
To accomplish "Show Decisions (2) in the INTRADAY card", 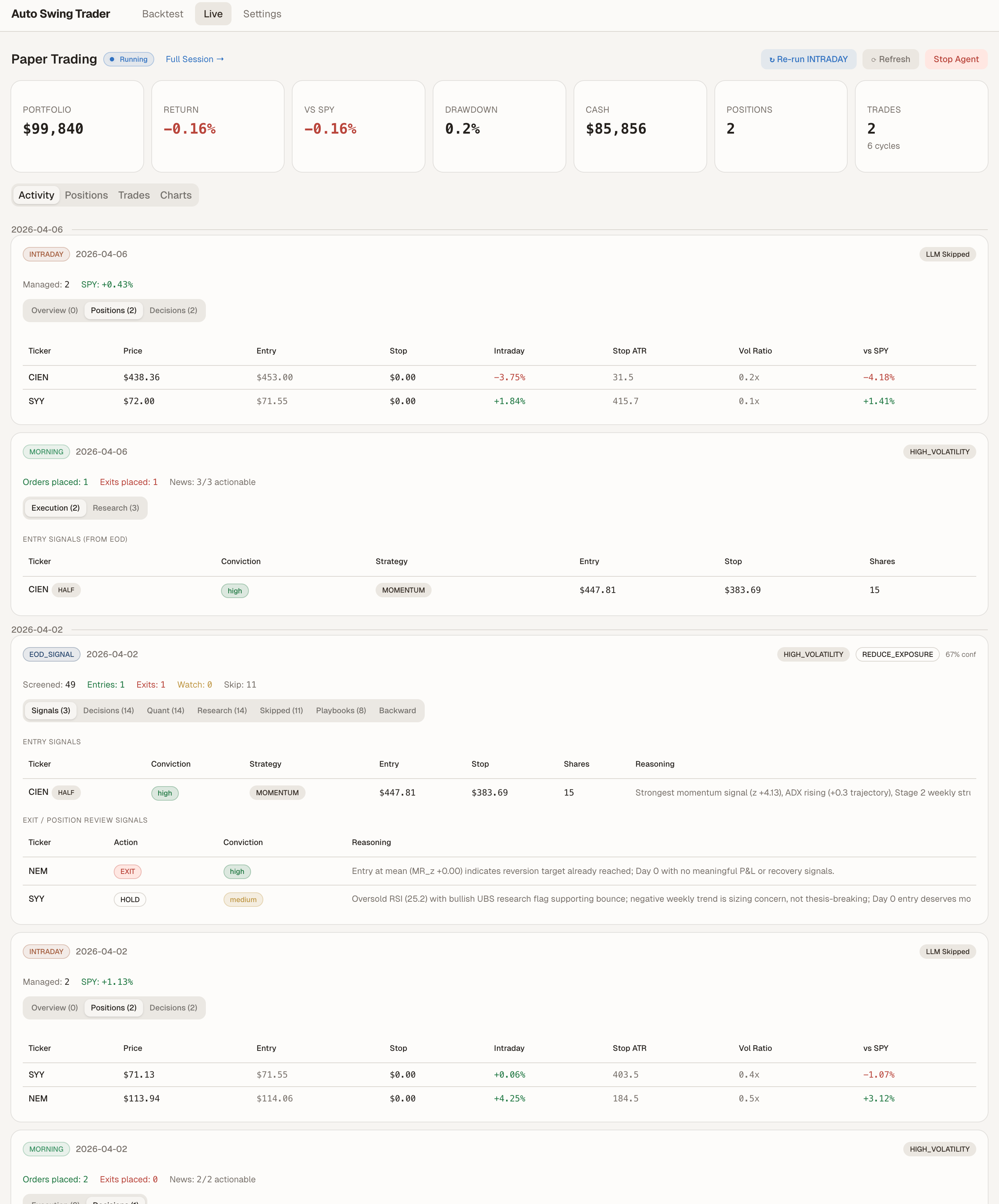I will 173,310.
